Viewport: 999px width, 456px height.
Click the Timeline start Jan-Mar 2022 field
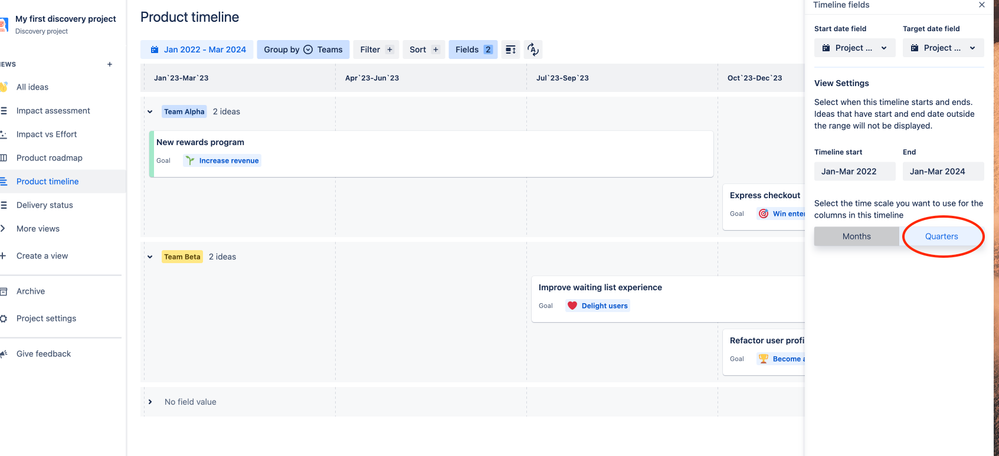click(854, 171)
